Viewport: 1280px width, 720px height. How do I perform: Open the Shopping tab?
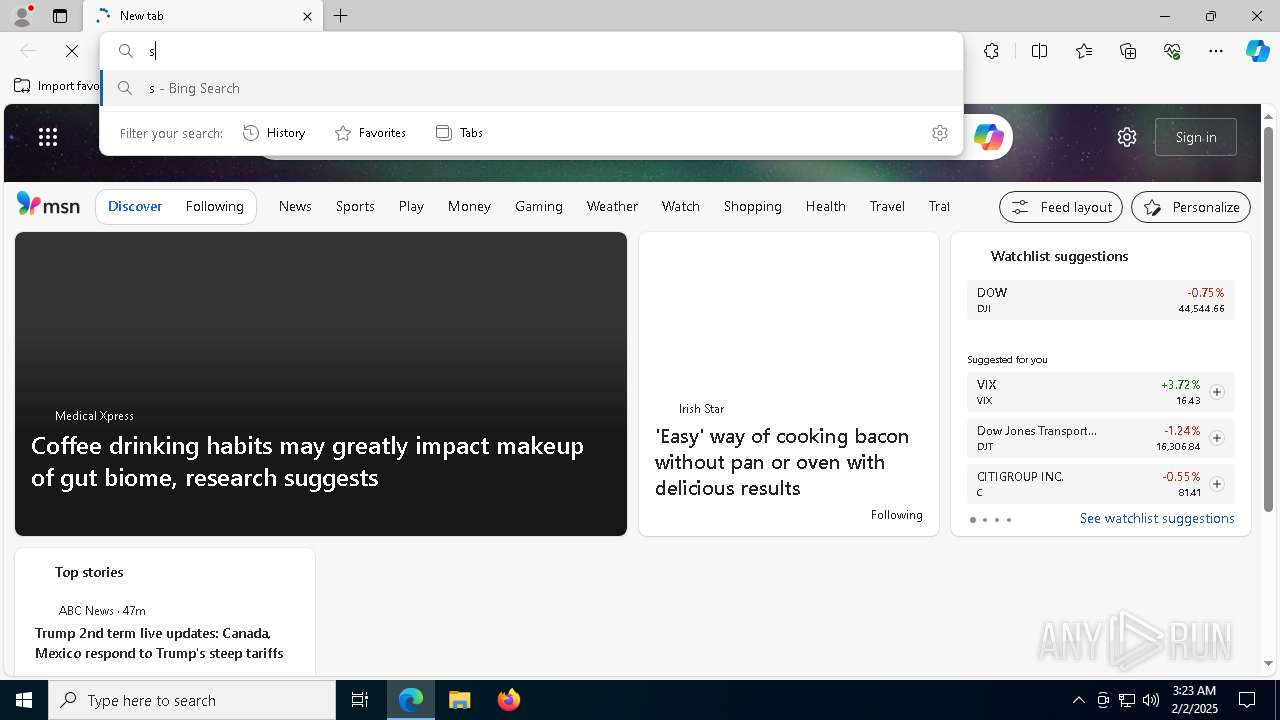752,206
